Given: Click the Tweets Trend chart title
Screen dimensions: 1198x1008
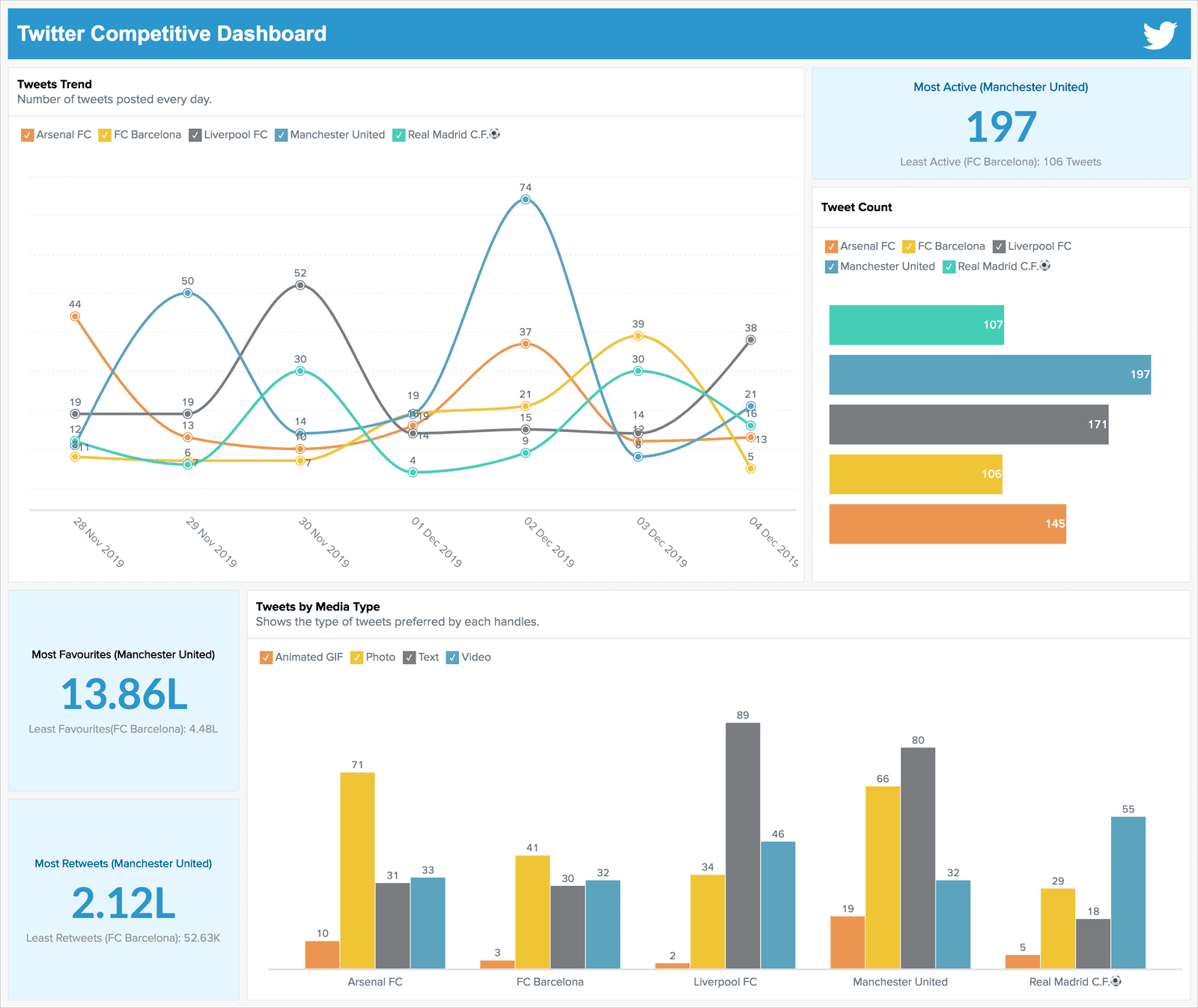Looking at the screenshot, I should (55, 85).
